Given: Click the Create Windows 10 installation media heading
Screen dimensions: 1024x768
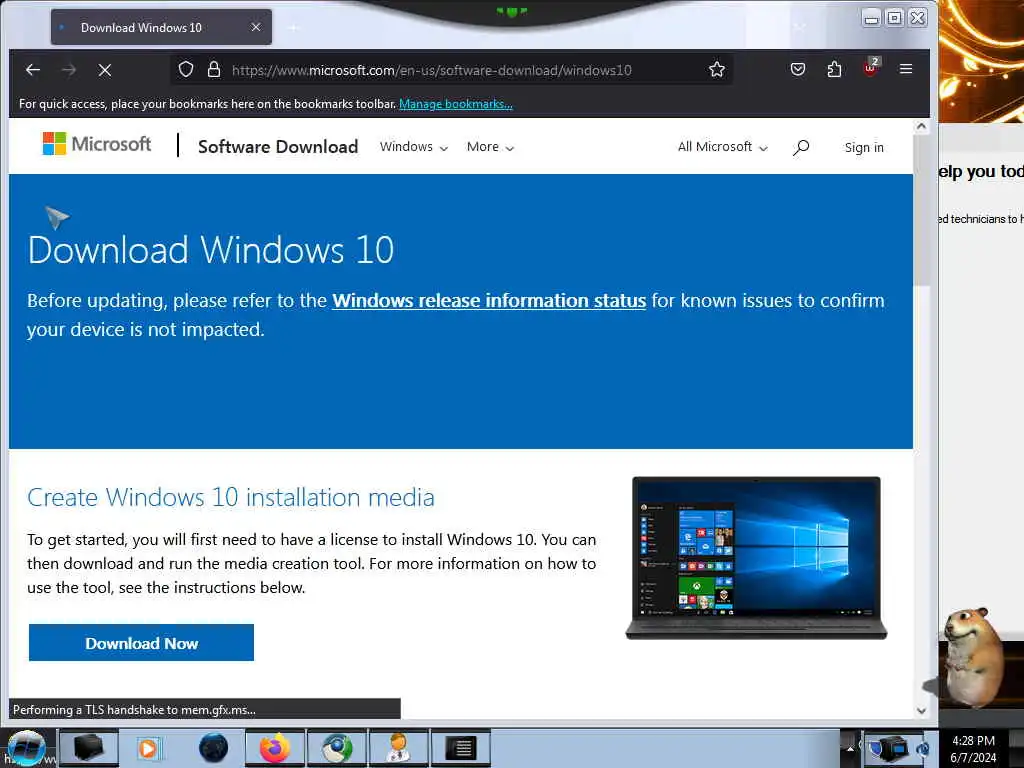Looking at the screenshot, I should pos(231,498).
